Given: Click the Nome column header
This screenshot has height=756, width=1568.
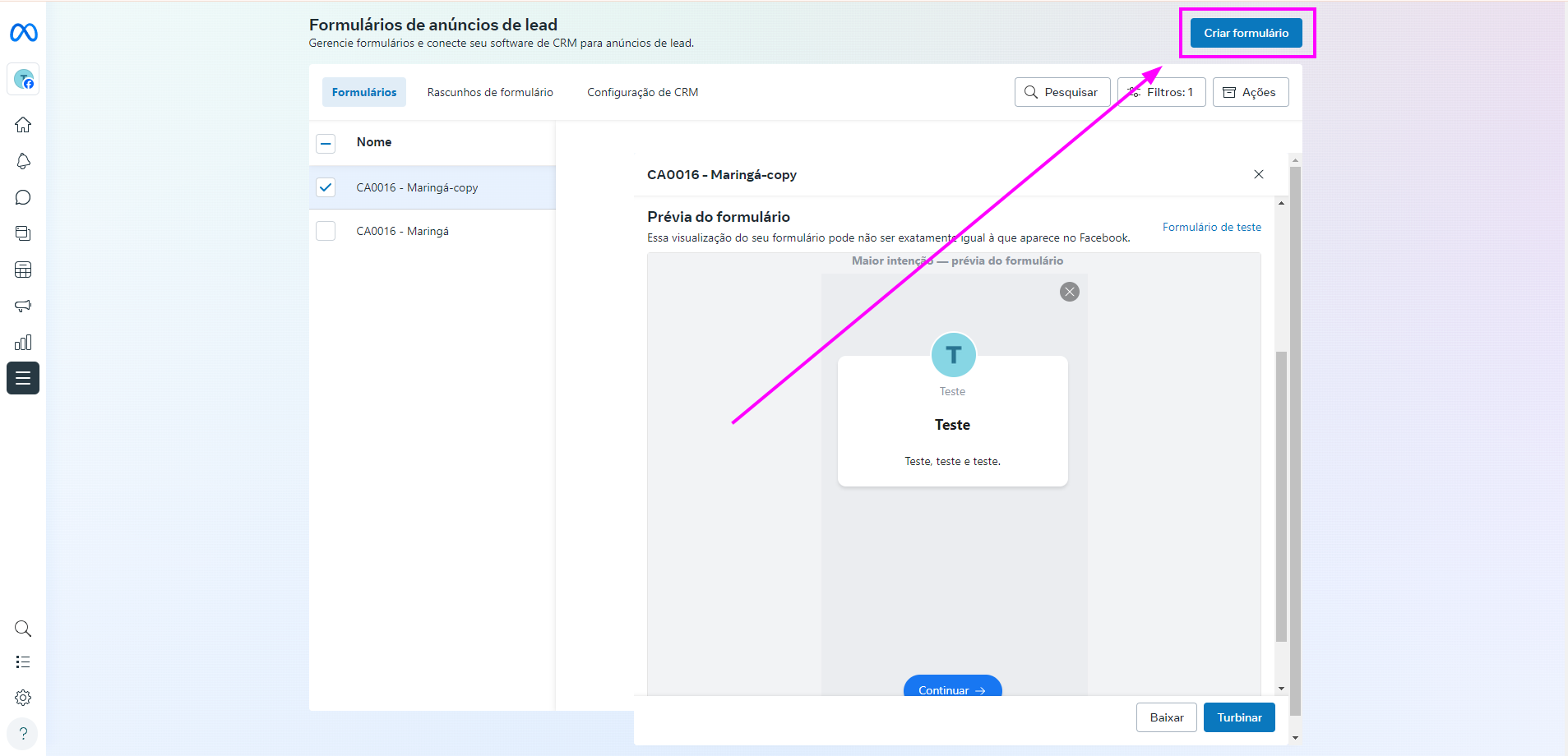Looking at the screenshot, I should 374,142.
